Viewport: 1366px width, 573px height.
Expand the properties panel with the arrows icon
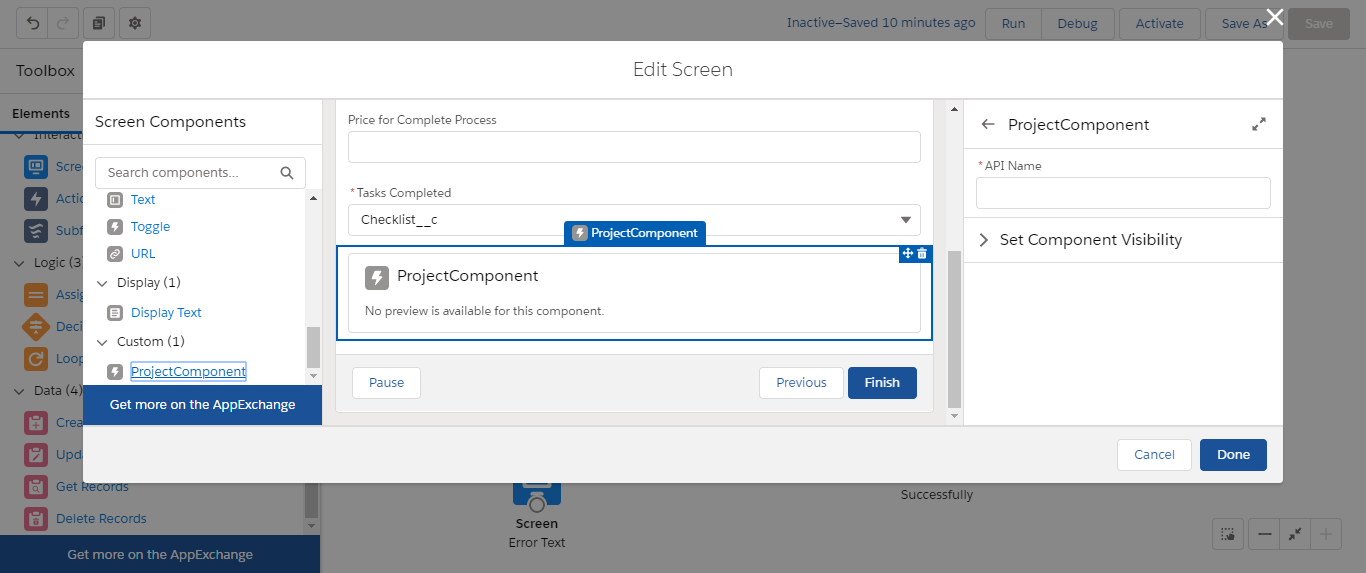[x=1259, y=125]
